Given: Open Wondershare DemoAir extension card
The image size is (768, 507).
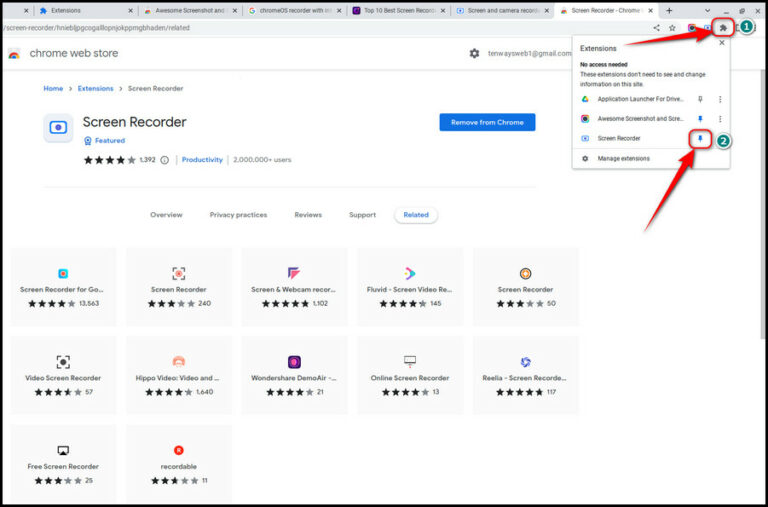Looking at the screenshot, I should 294,375.
